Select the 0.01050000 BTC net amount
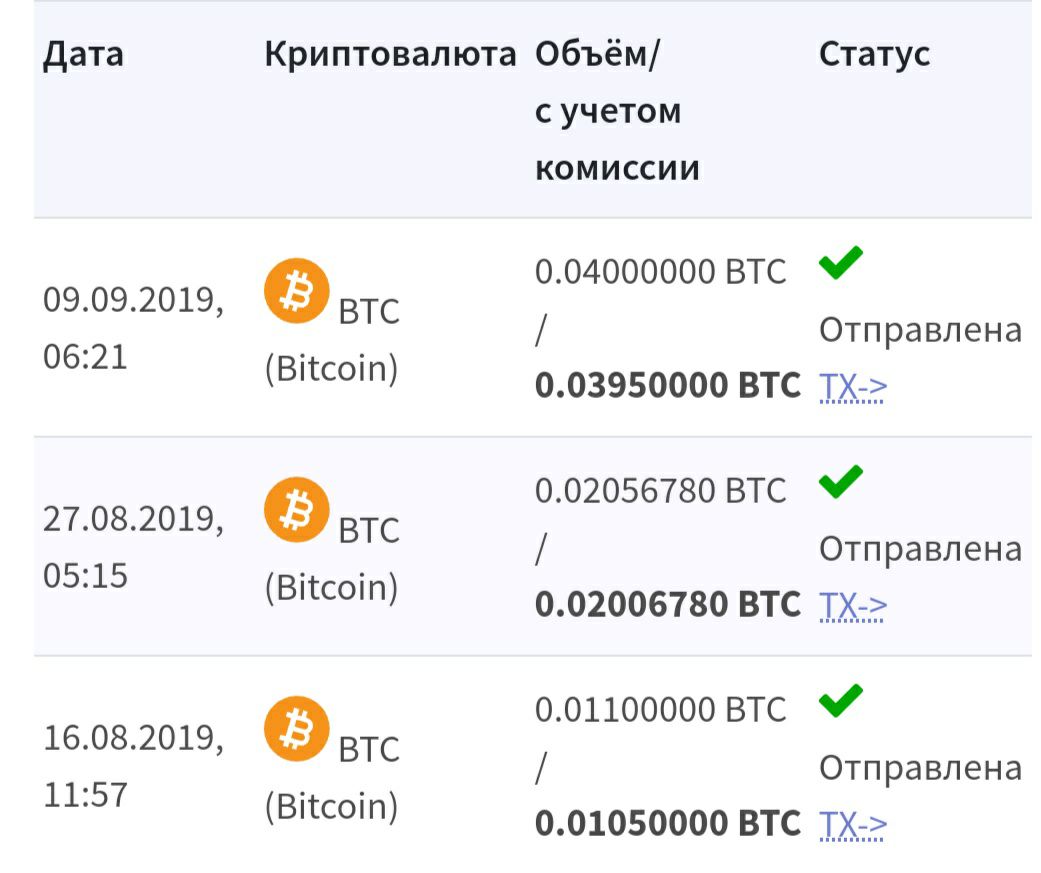This screenshot has width=1041, height=873. pos(667,824)
